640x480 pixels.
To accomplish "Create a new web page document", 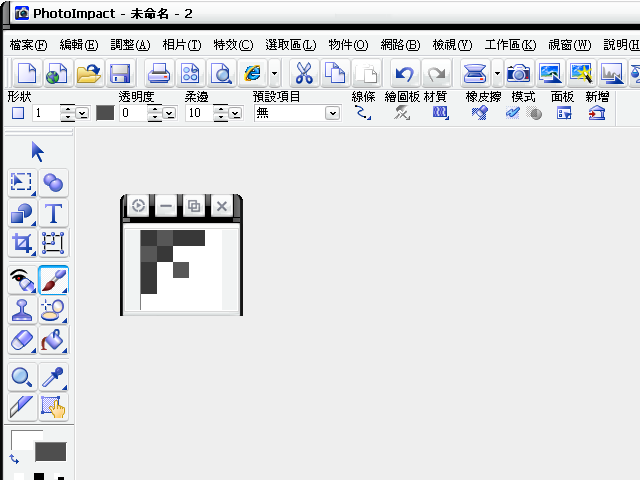I will click(58, 73).
